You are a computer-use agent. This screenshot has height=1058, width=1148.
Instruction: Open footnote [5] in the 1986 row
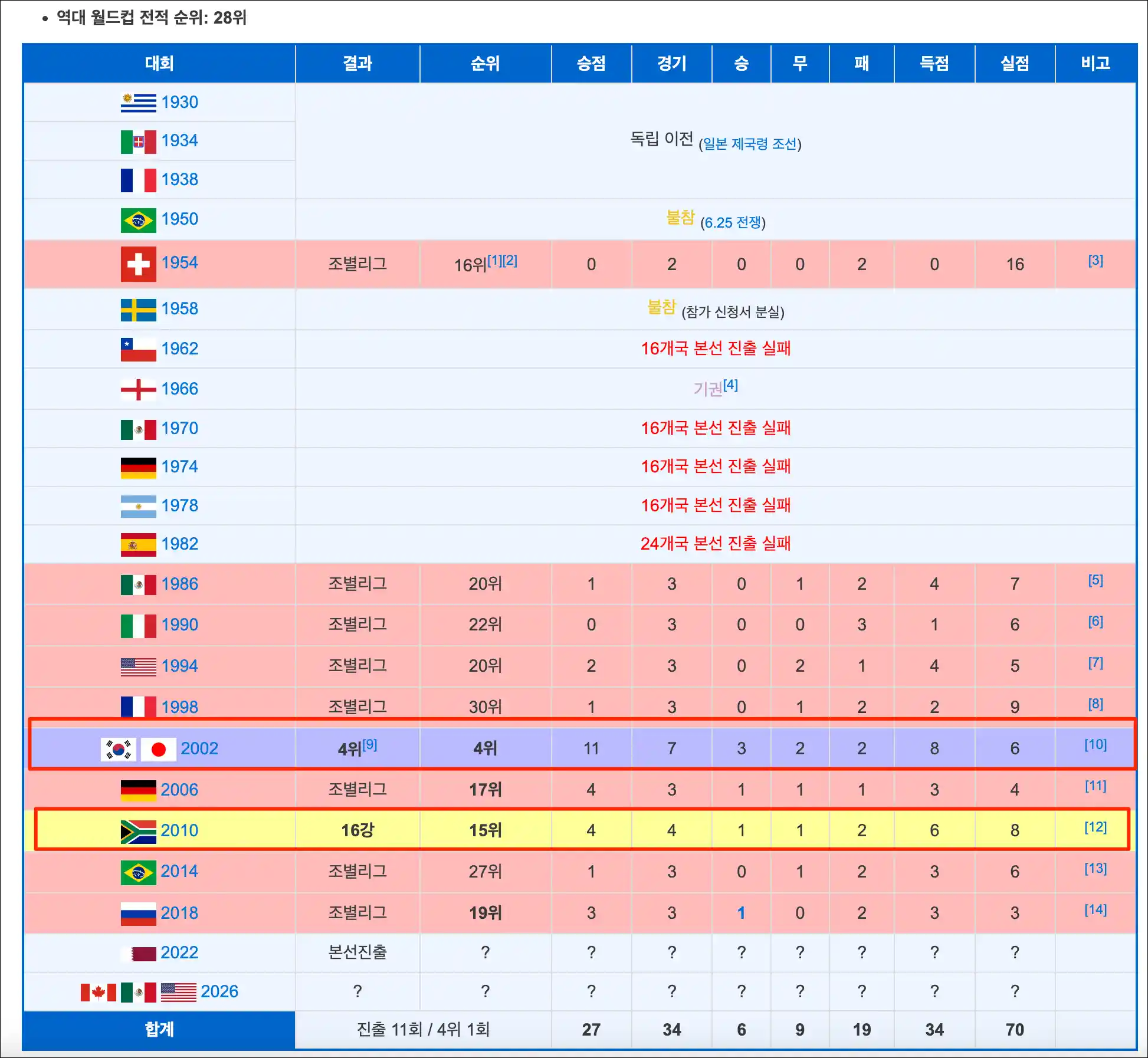(1095, 580)
